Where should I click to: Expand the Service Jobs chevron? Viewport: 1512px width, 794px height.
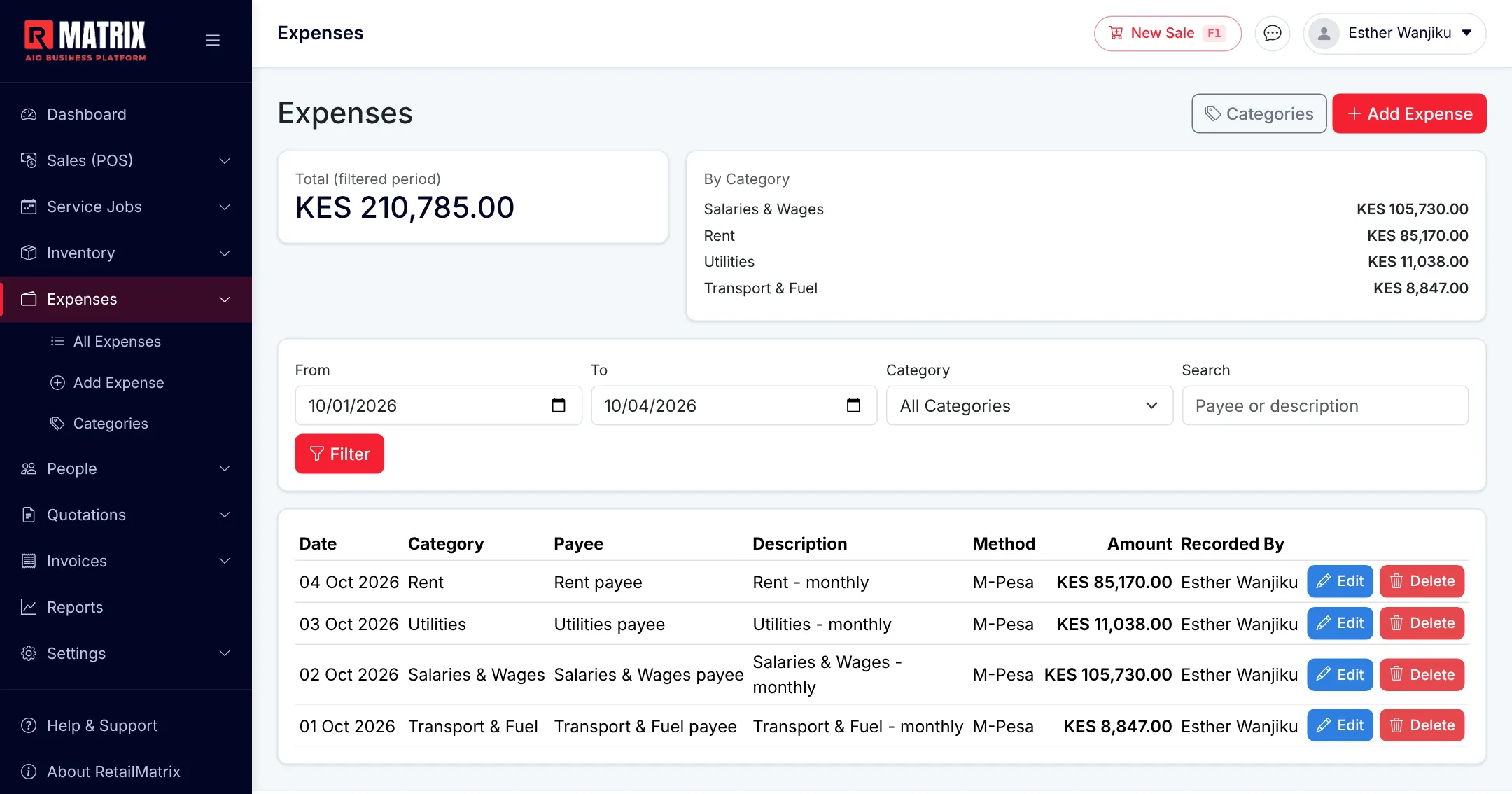pos(225,207)
